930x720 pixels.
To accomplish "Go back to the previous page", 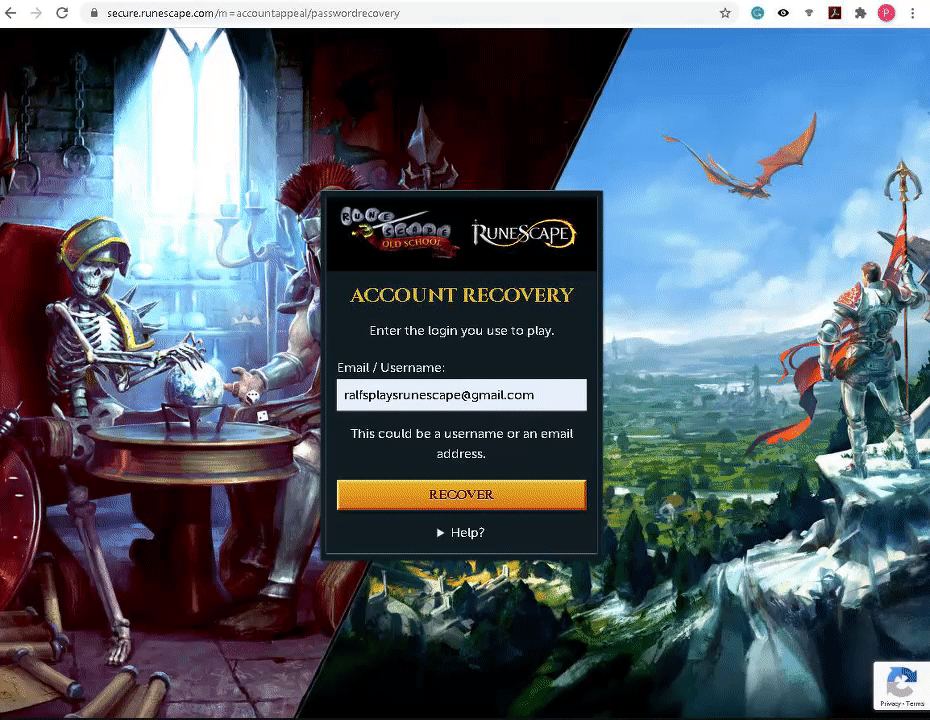I will pyautogui.click(x=11, y=12).
